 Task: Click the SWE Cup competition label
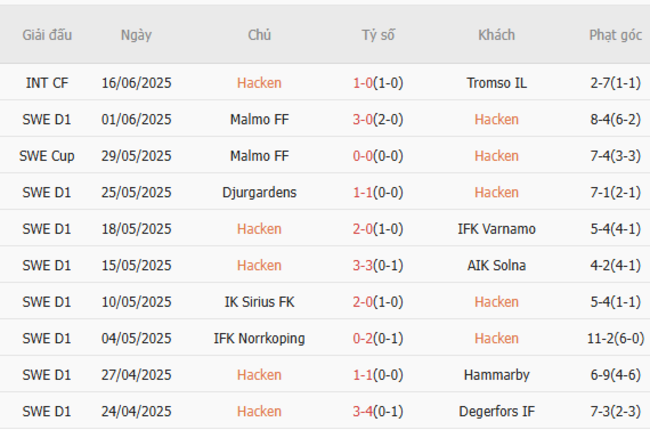point(47,156)
